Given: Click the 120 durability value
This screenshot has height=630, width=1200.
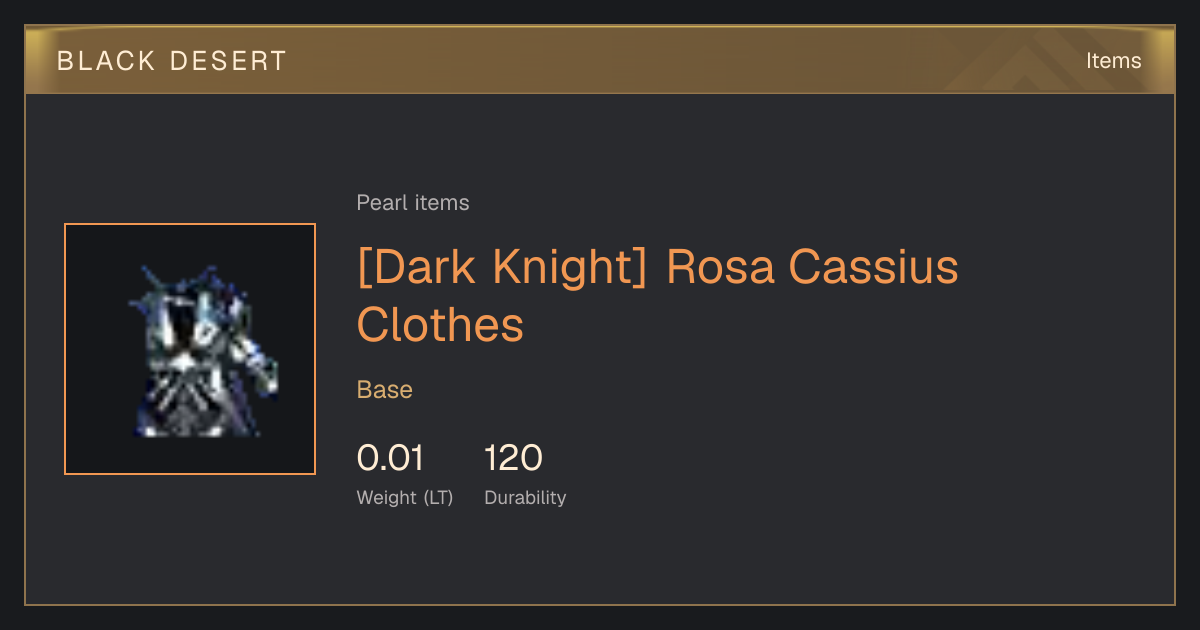Looking at the screenshot, I should (x=514, y=459).
